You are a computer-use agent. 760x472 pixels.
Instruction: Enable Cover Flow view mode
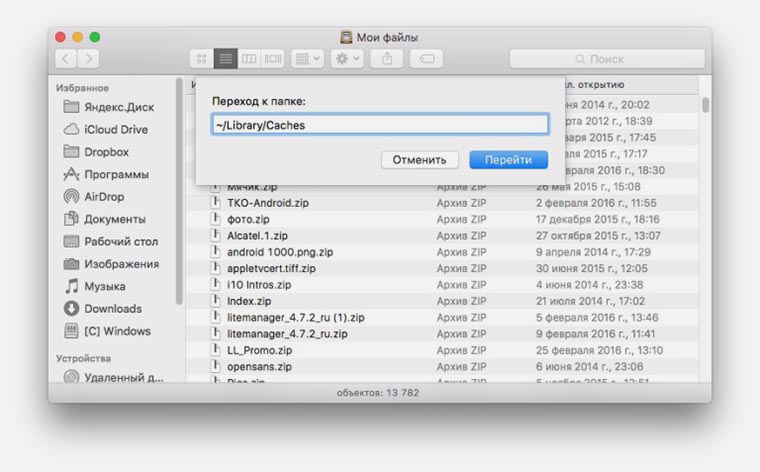coord(273,59)
